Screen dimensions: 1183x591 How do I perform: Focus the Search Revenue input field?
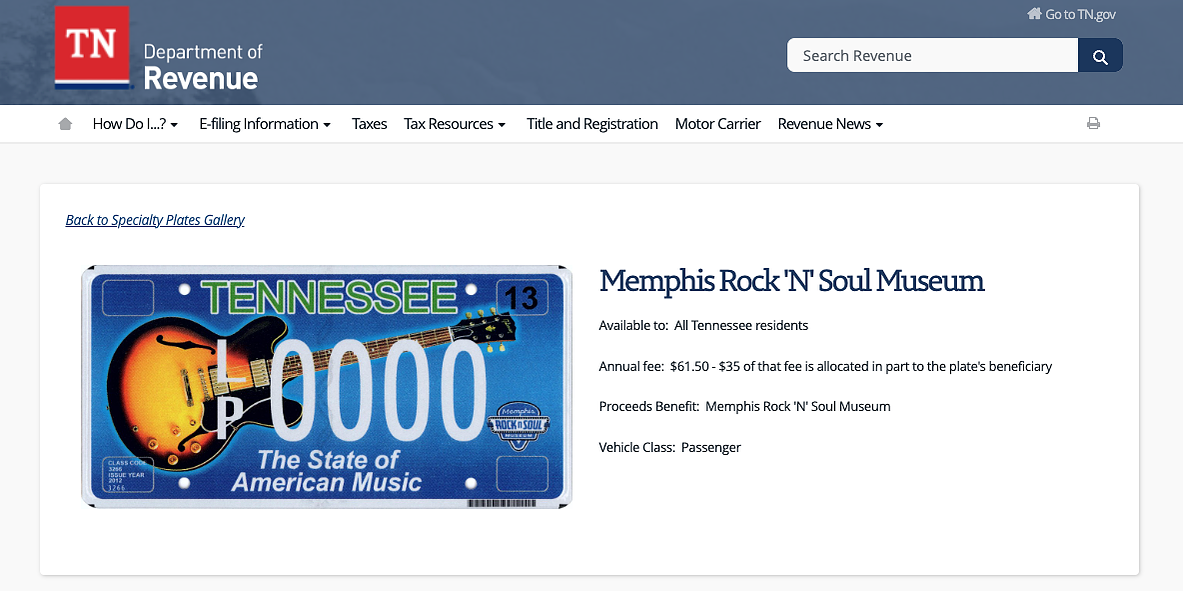point(933,56)
